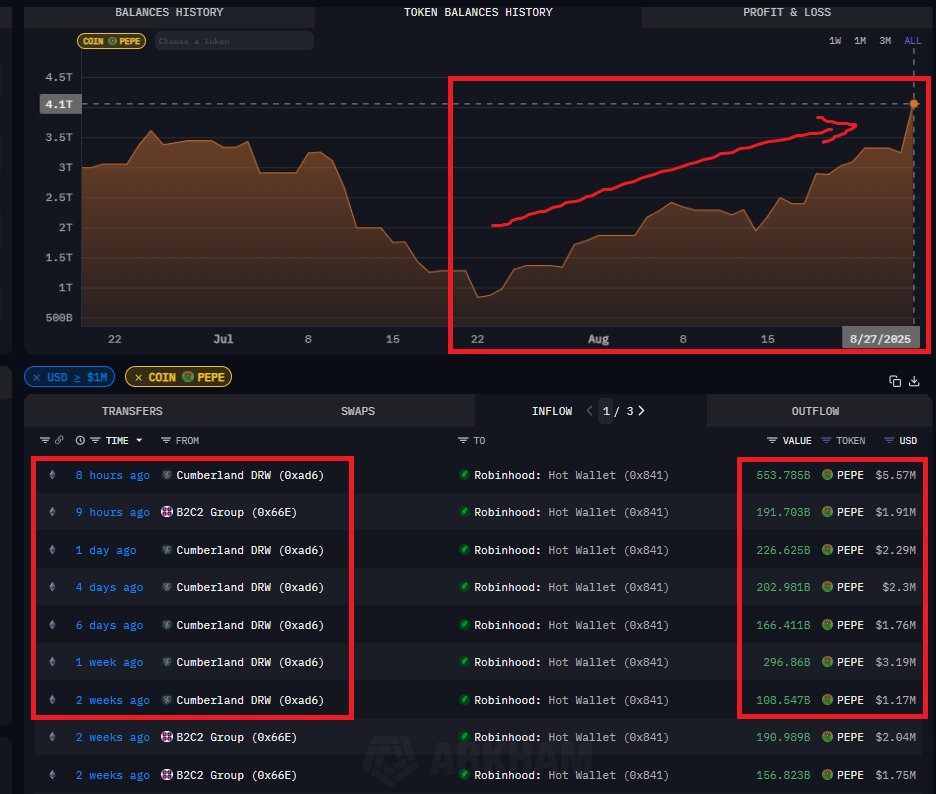The width and height of the screenshot is (936, 794).
Task: Open the 8 hours ago transaction
Action: coord(112,475)
